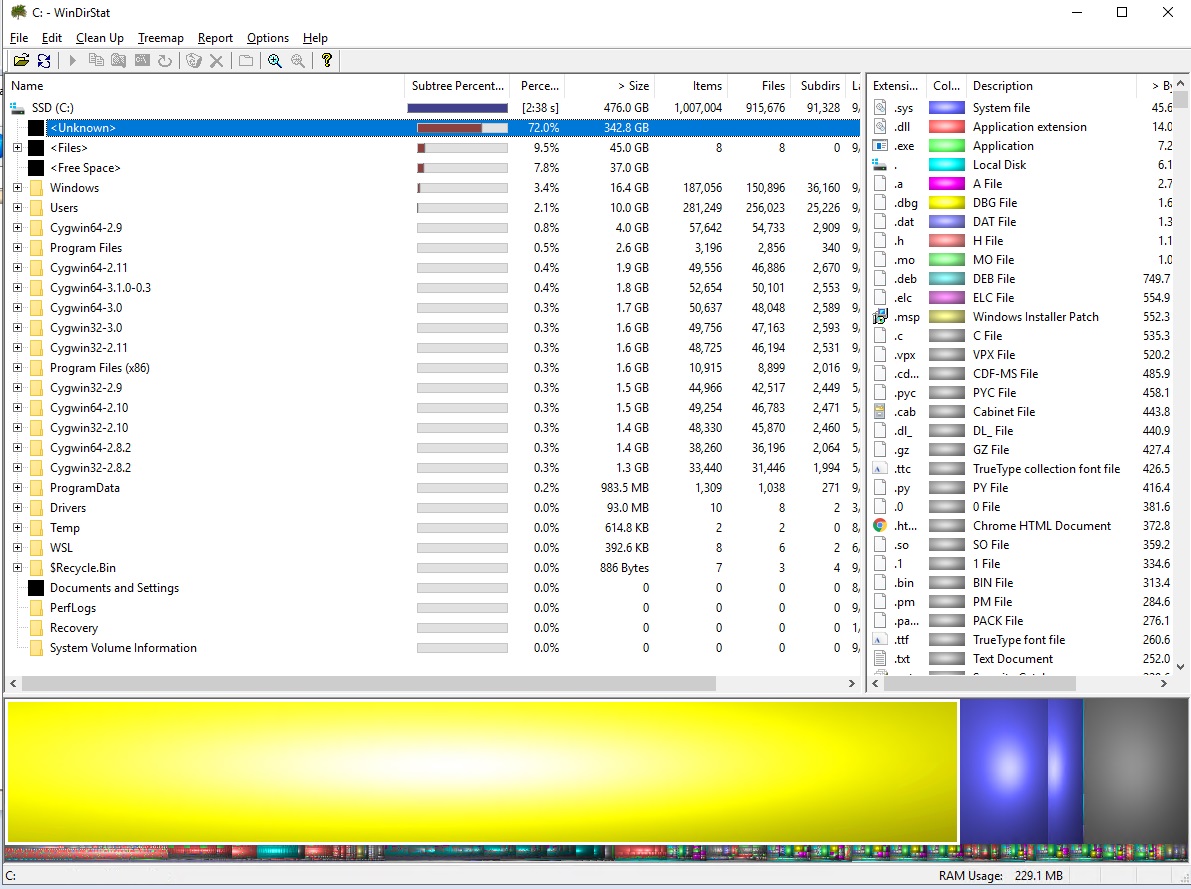This screenshot has width=1191, height=889.
Task: Click the extension list vertical scrollbar down arrow
Action: (x=1180, y=666)
